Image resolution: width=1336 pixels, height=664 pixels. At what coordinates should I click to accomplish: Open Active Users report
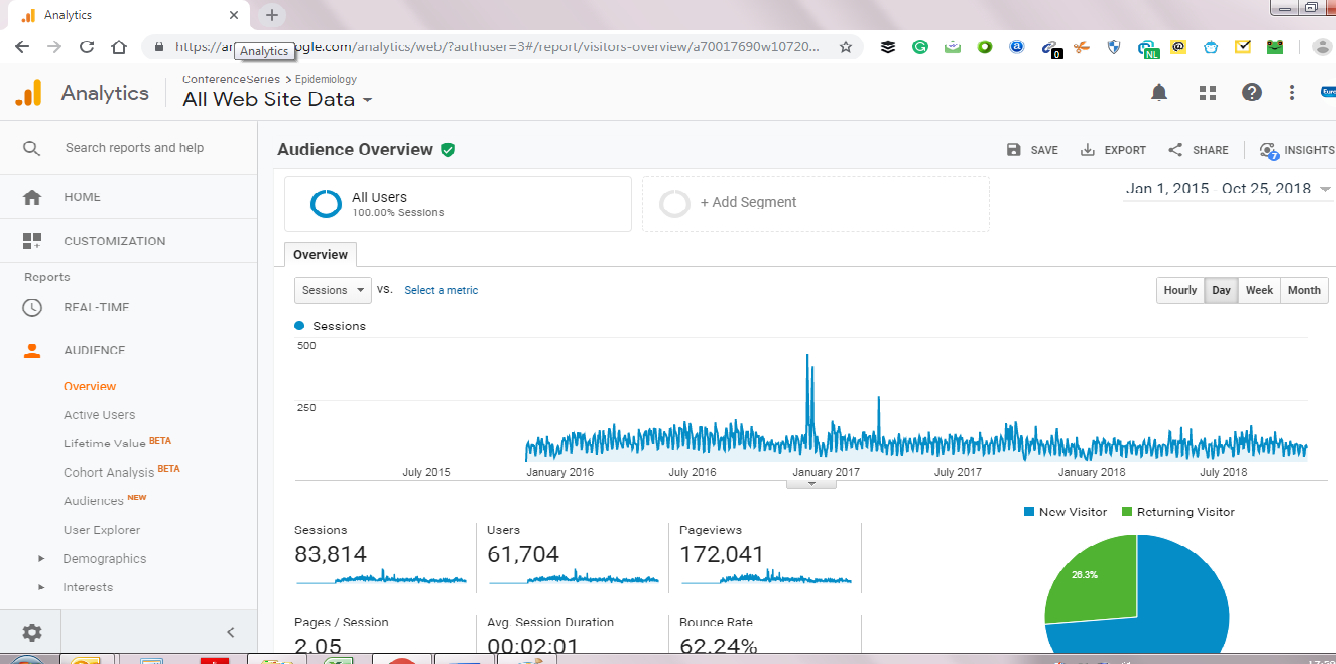point(99,415)
